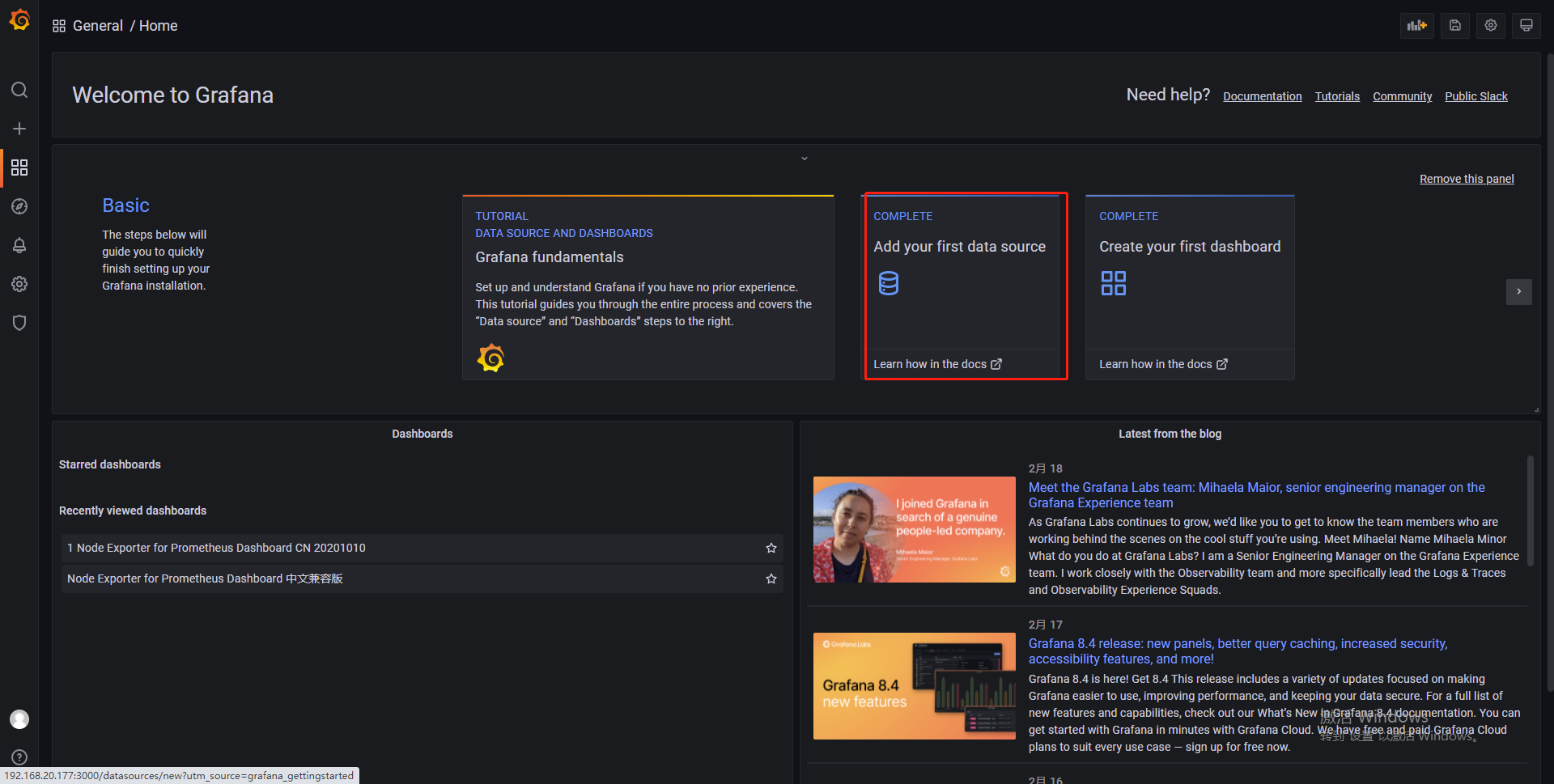This screenshot has width=1554, height=784.
Task: Open the Explore compass icon
Action: tap(19, 206)
